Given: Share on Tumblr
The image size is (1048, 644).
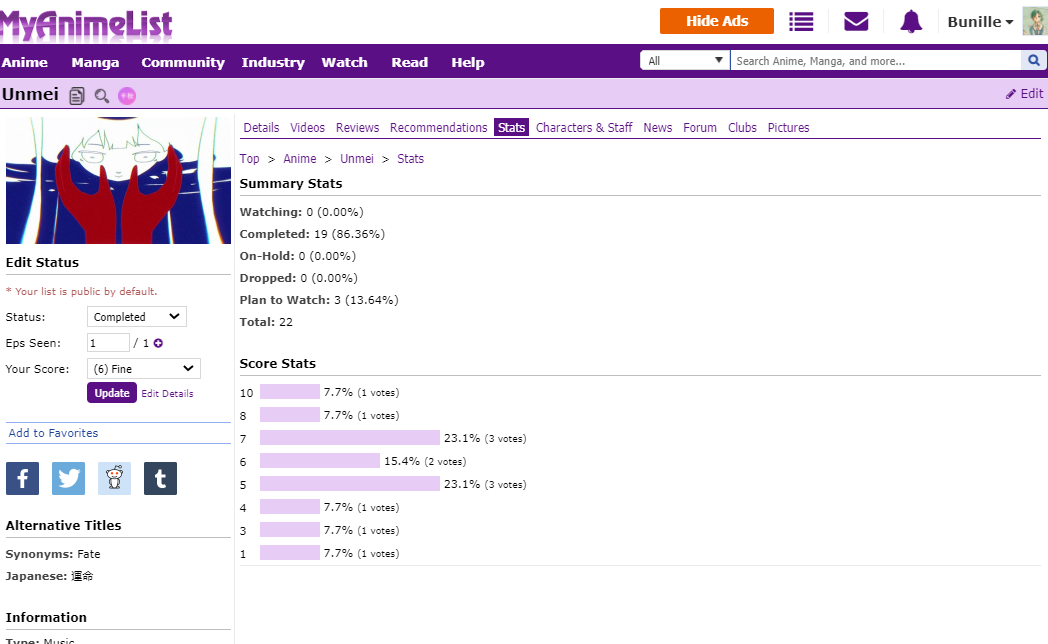Looking at the screenshot, I should 160,478.
